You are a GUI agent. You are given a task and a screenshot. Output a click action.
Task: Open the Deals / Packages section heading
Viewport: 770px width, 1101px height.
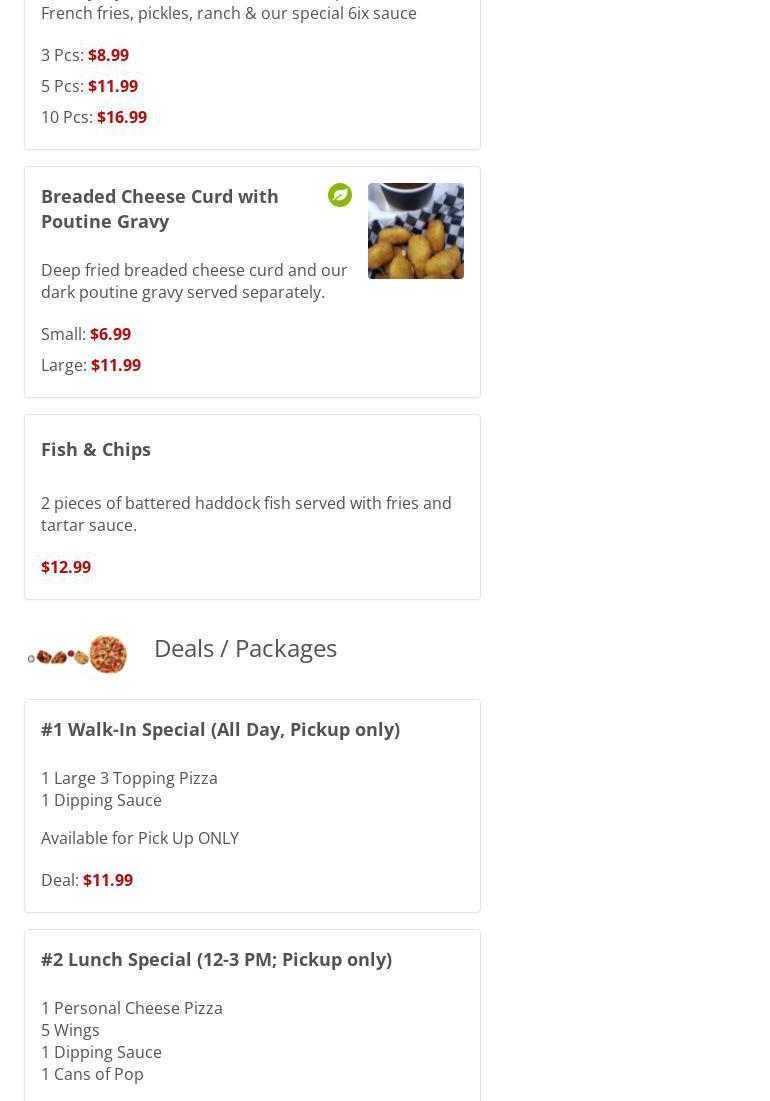click(x=245, y=648)
